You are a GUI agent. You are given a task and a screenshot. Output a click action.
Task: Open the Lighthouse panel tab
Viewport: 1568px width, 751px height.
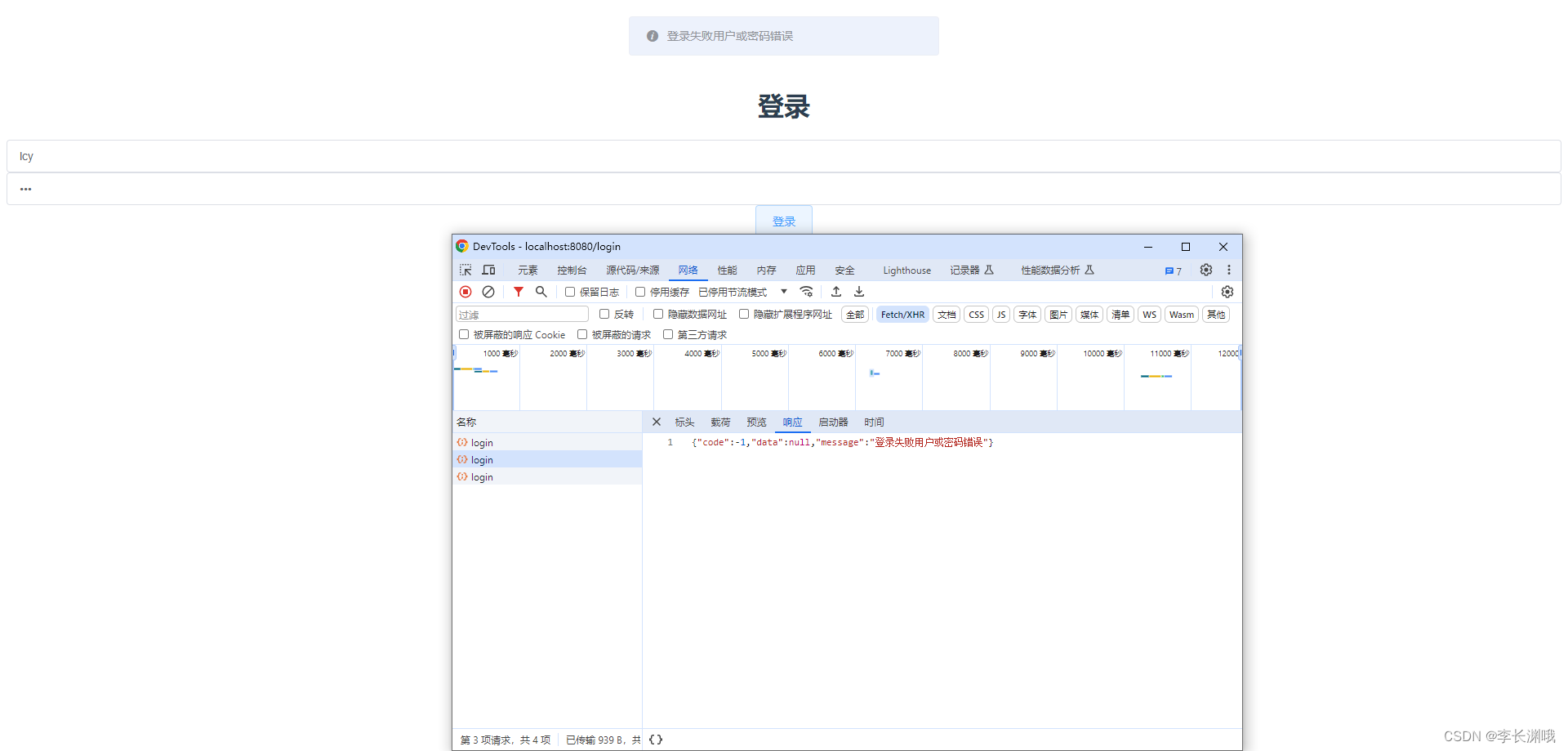pos(906,270)
